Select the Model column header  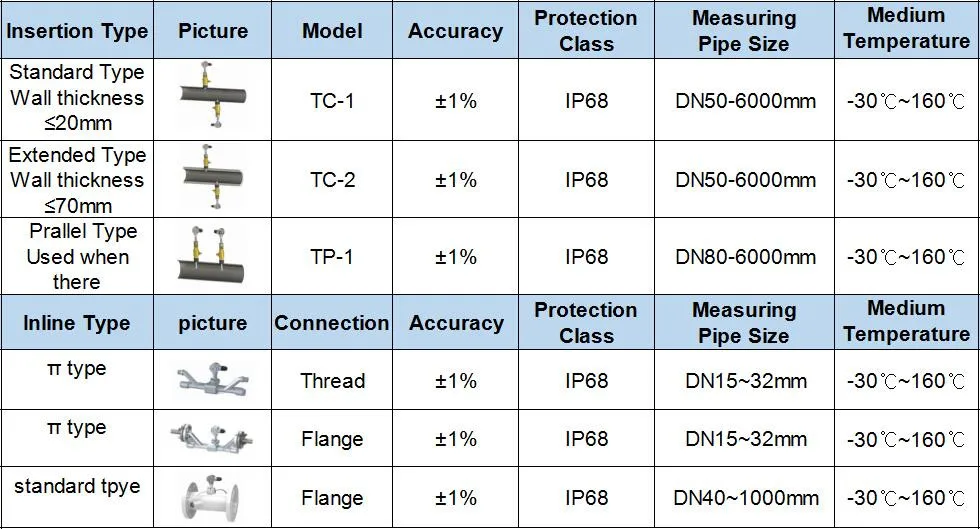(x=332, y=31)
